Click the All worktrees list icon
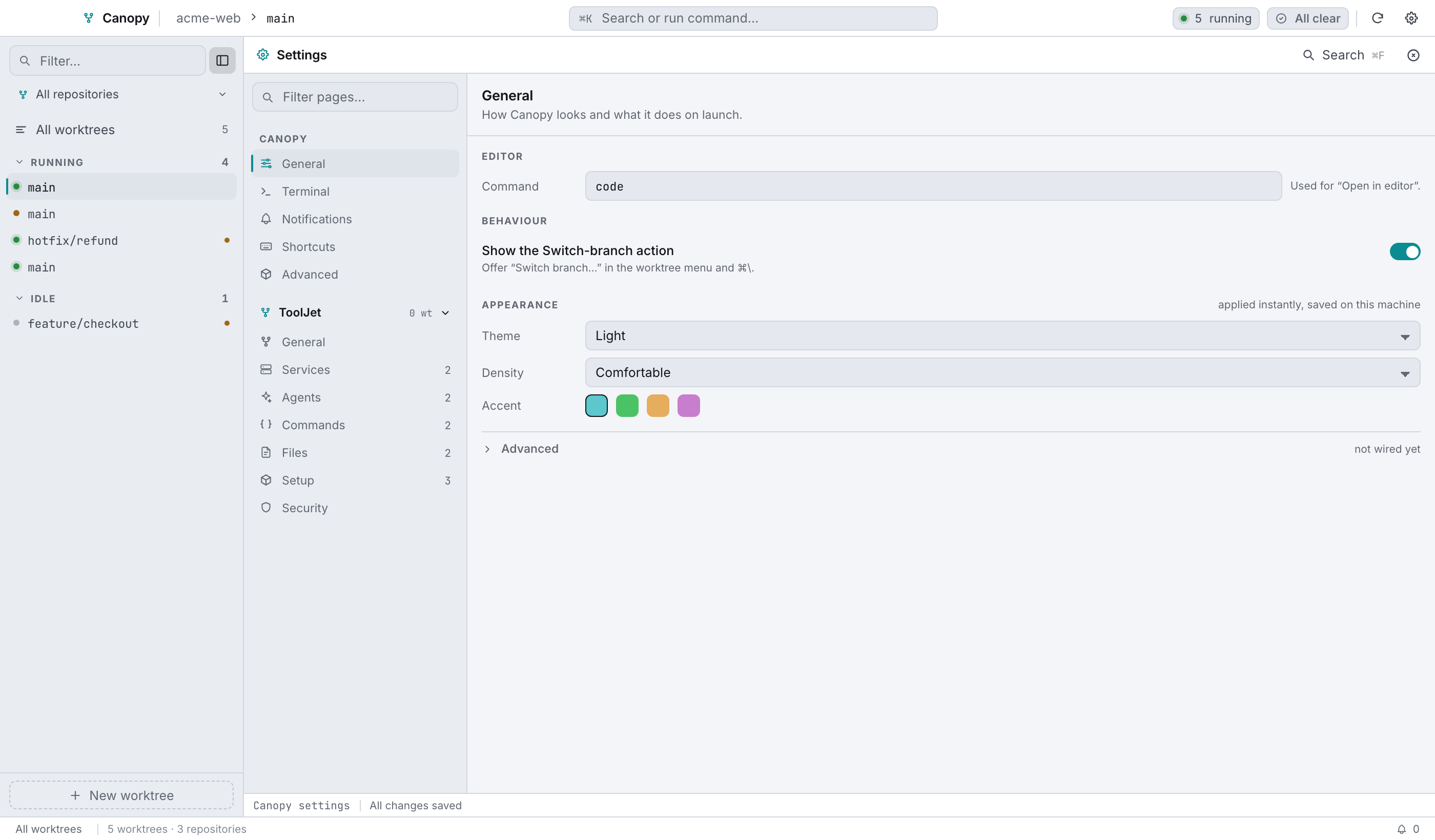Screen dimensions: 1435x840 pyautogui.click(x=20, y=130)
